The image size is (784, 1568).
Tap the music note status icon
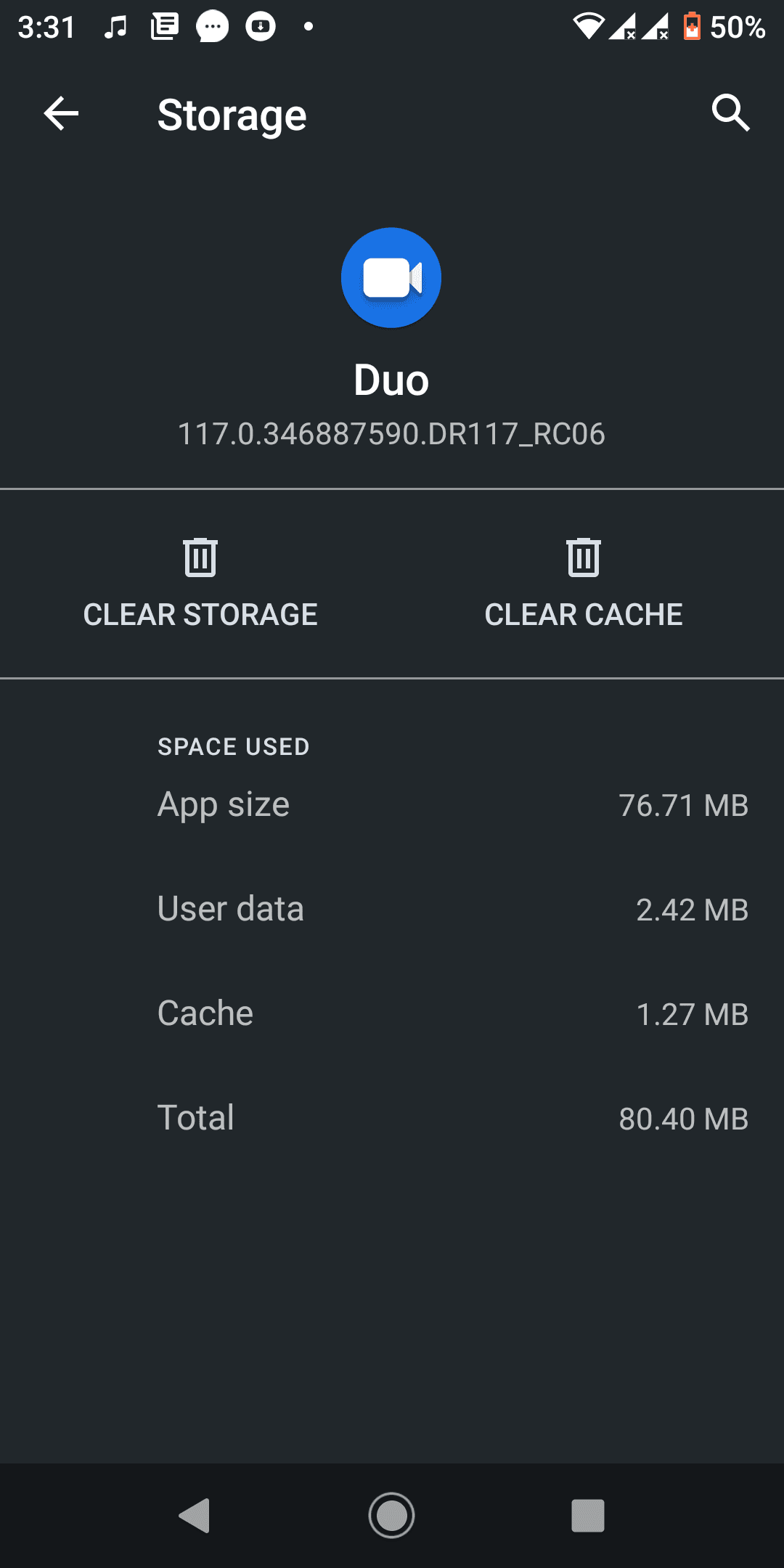(115, 28)
